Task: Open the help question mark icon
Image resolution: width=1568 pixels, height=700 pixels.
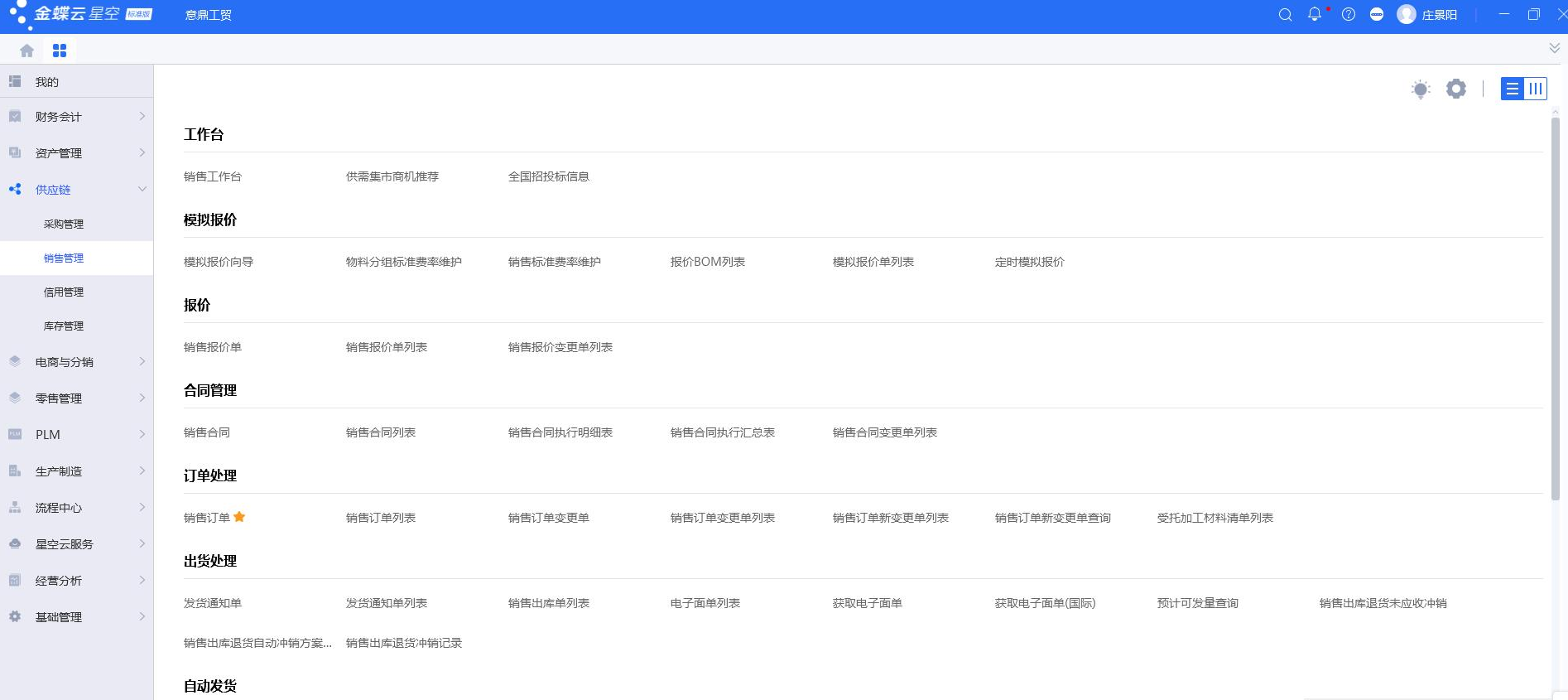Action: [1349, 15]
